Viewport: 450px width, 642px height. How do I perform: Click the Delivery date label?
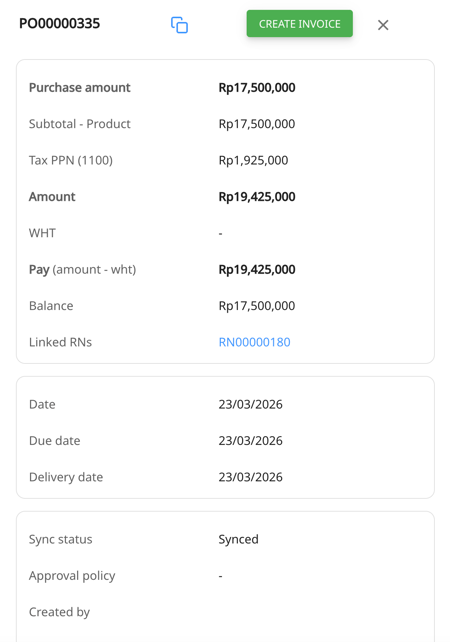point(66,477)
